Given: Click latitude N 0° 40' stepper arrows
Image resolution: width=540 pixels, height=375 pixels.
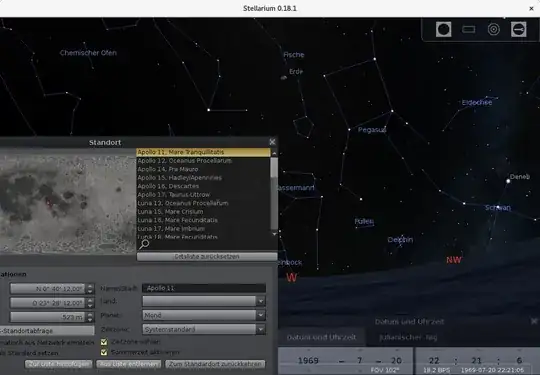Looking at the screenshot, I should tap(90, 289).
